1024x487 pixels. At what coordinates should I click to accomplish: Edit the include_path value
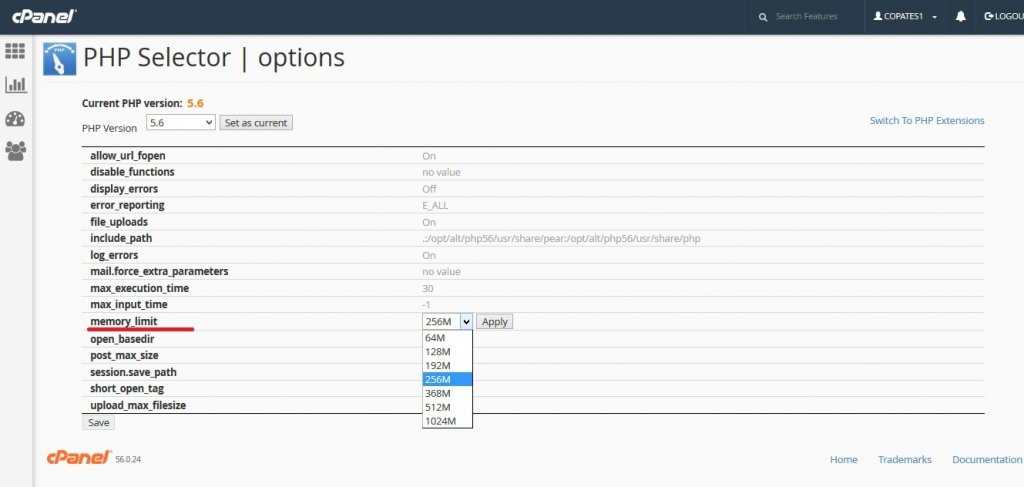(x=561, y=239)
